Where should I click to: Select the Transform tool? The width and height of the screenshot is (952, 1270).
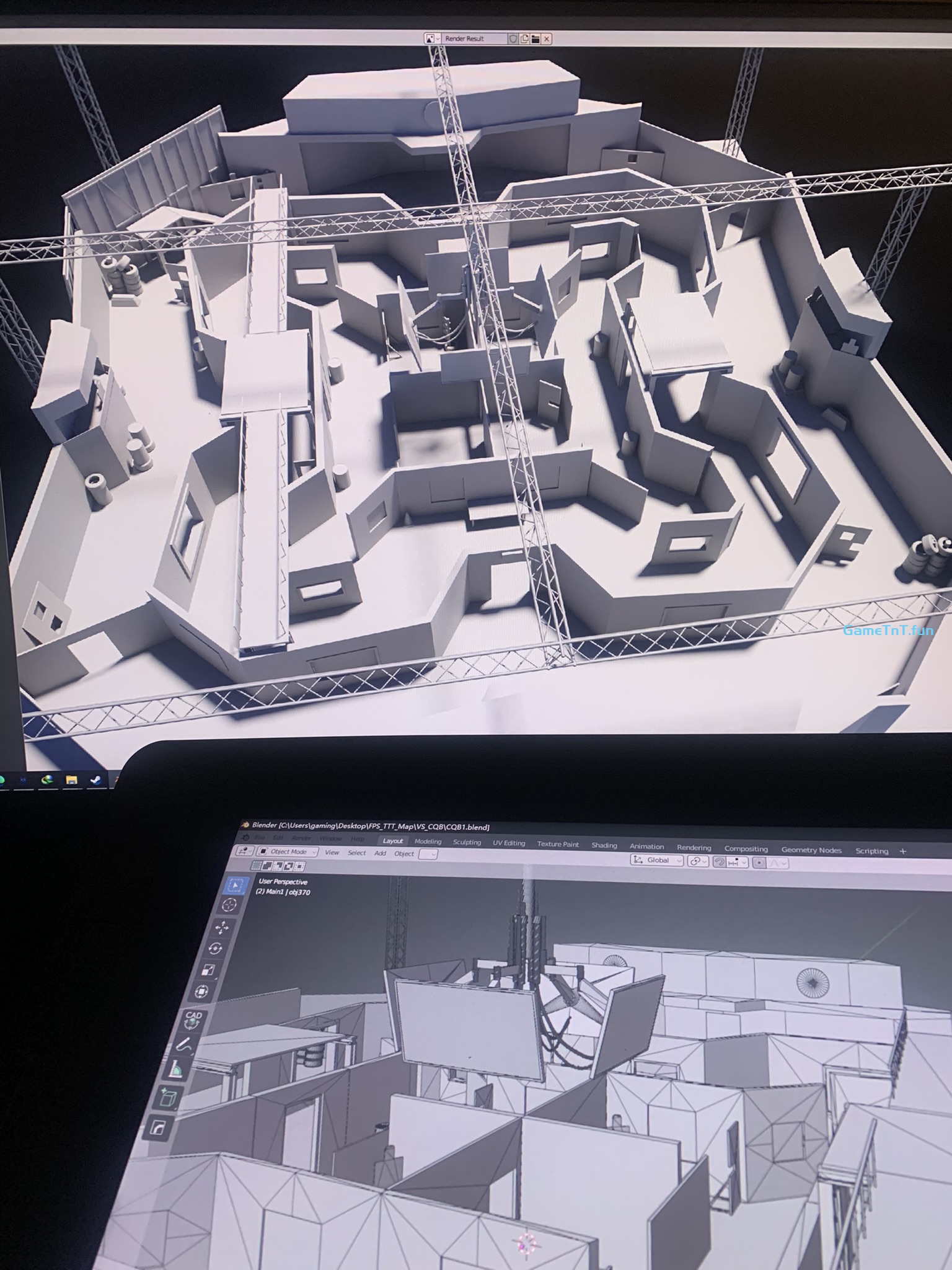(x=202, y=993)
